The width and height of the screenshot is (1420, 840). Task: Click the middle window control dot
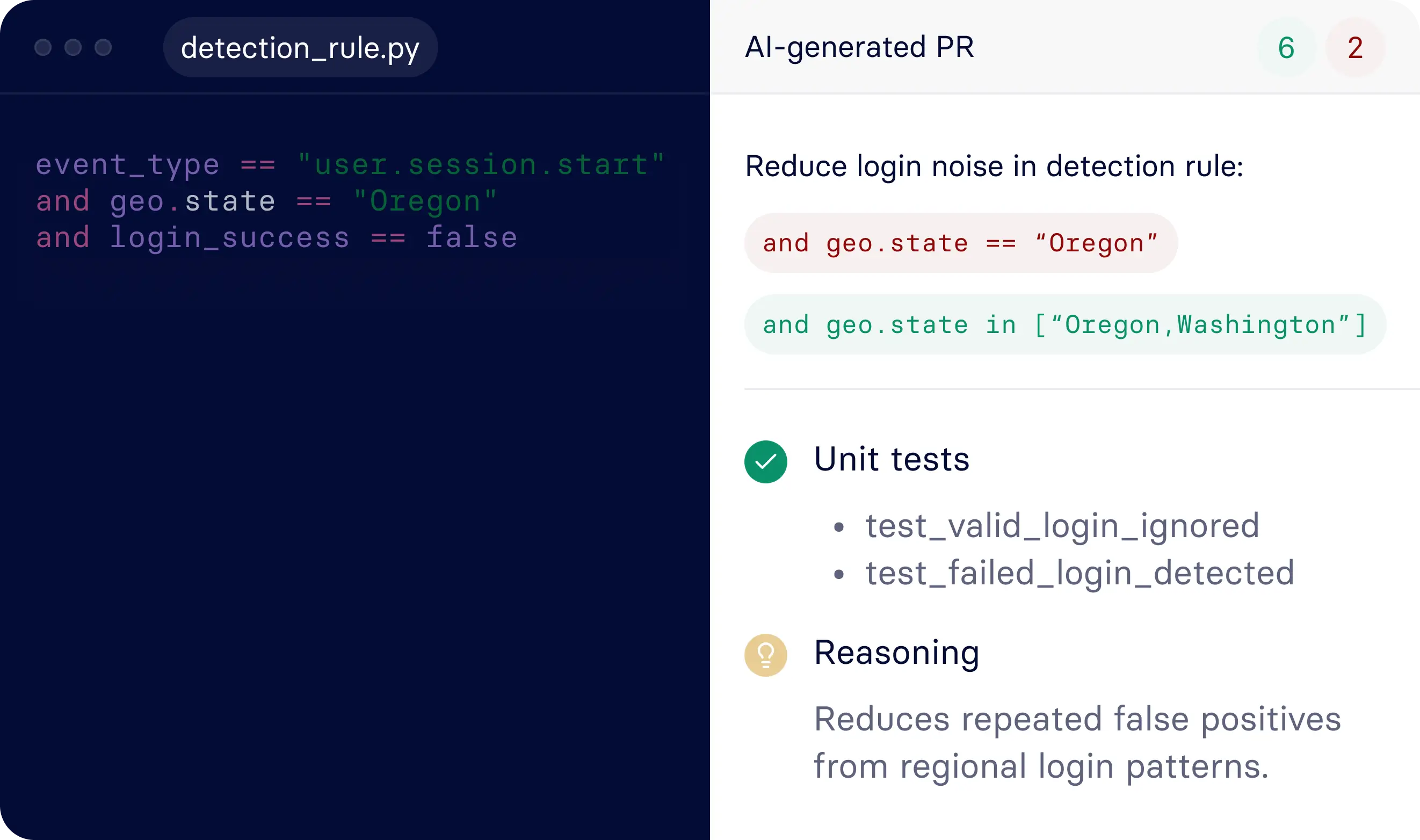click(x=73, y=47)
